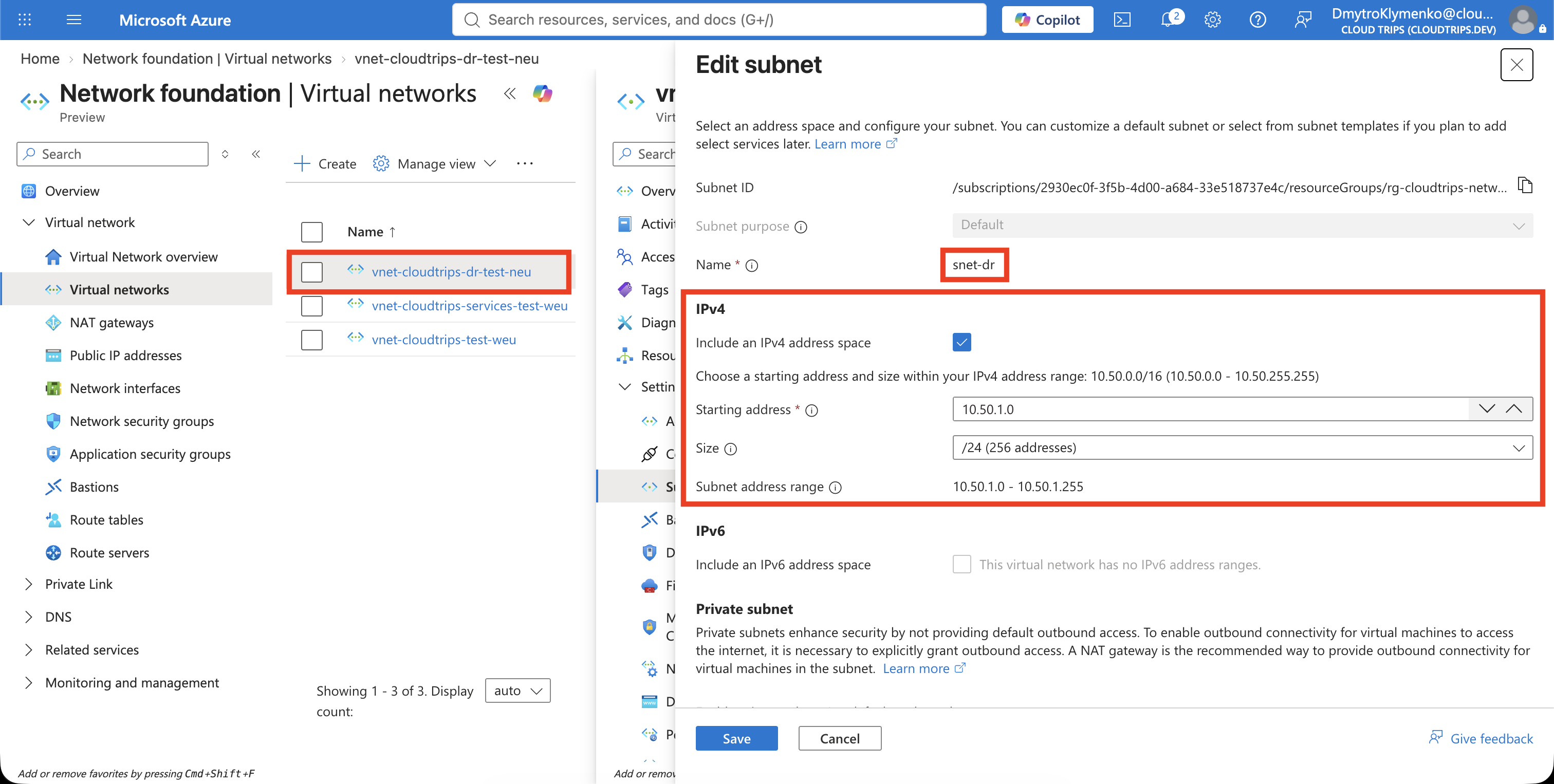Open the help question mark icon
The height and width of the screenshot is (784, 1554).
pyautogui.click(x=1258, y=20)
